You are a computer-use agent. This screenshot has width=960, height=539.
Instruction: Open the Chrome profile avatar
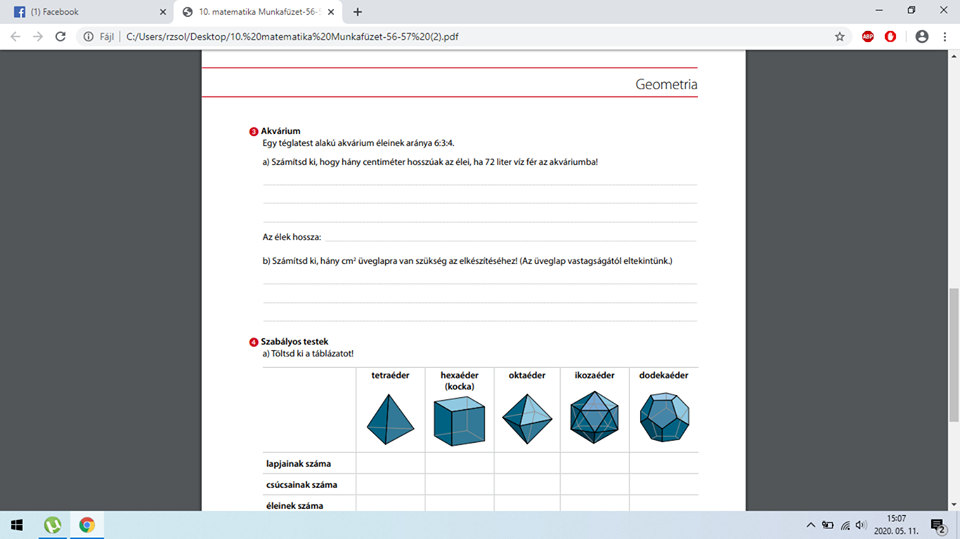921,36
